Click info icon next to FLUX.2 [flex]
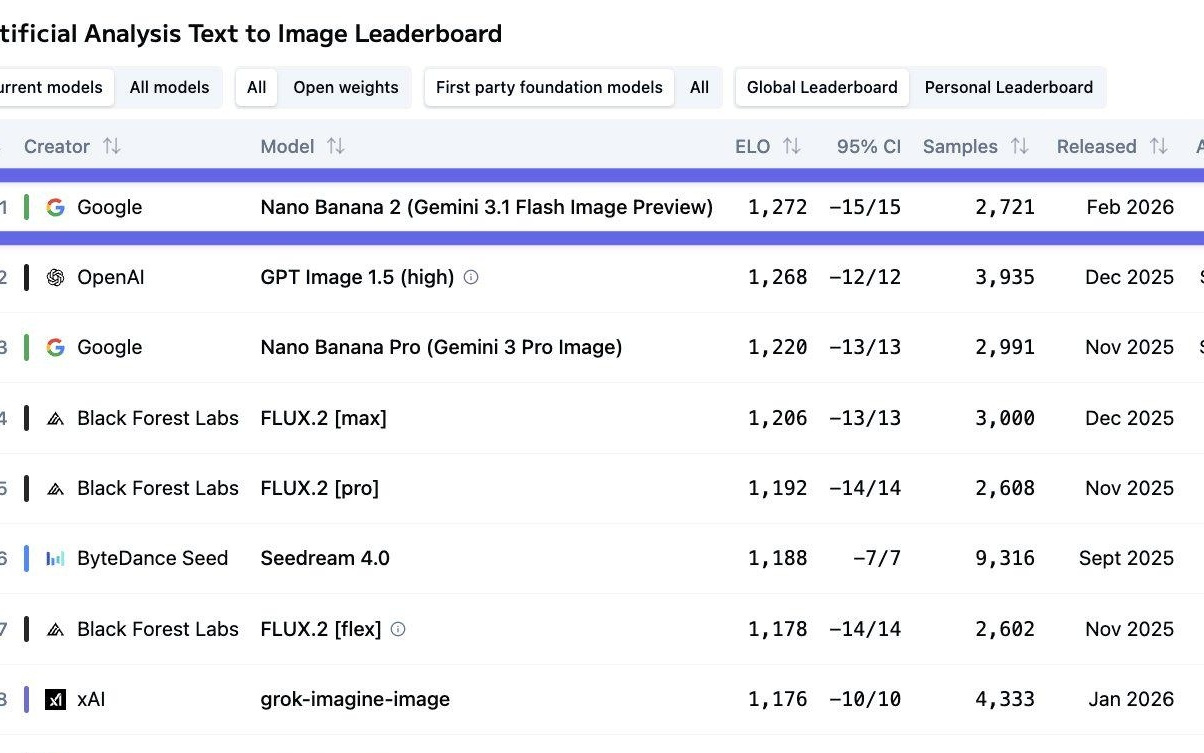Viewport: 1204px width, 753px height. click(398, 629)
